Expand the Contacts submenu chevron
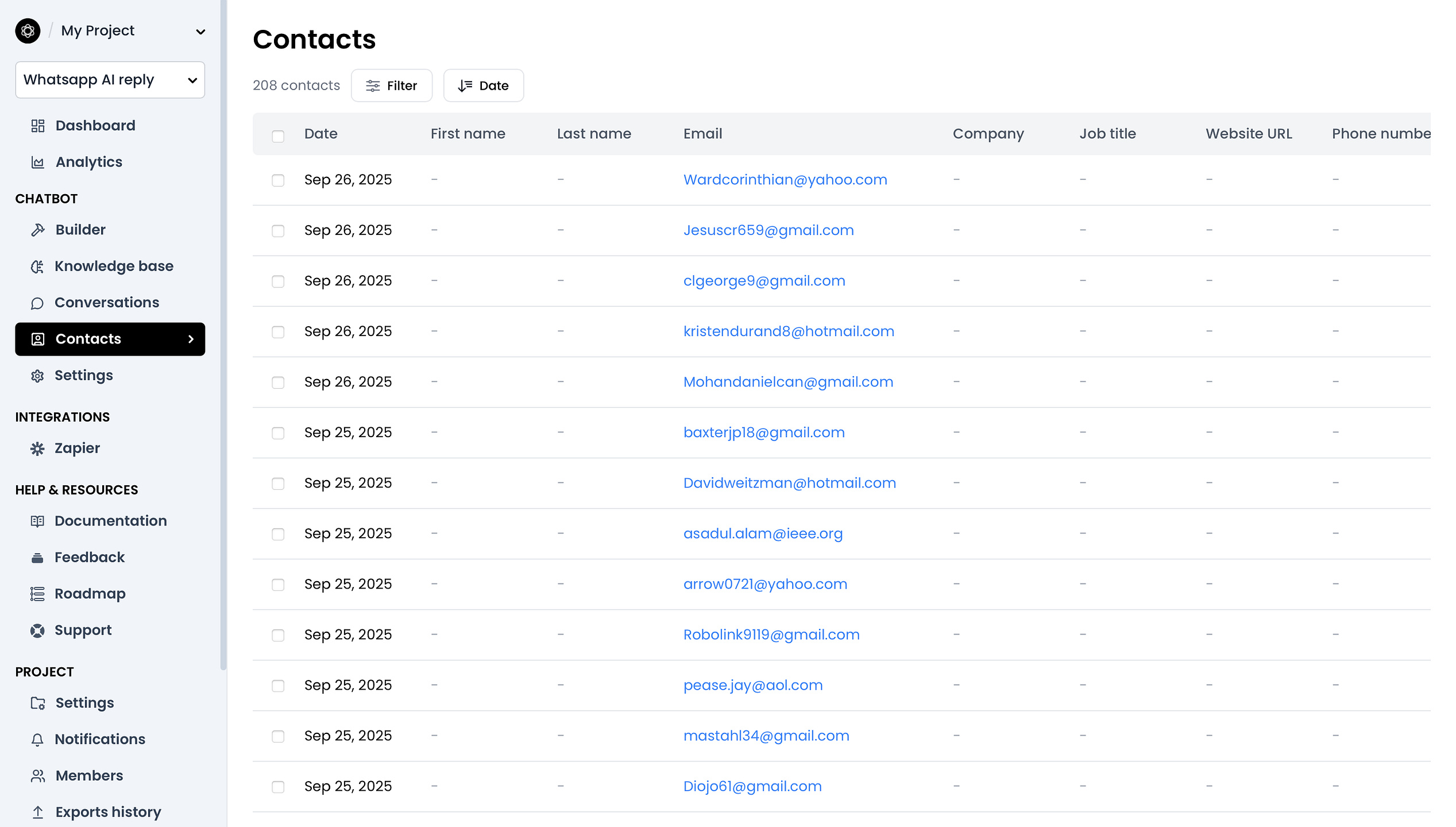This screenshot has height=827, width=1456. pos(191,339)
